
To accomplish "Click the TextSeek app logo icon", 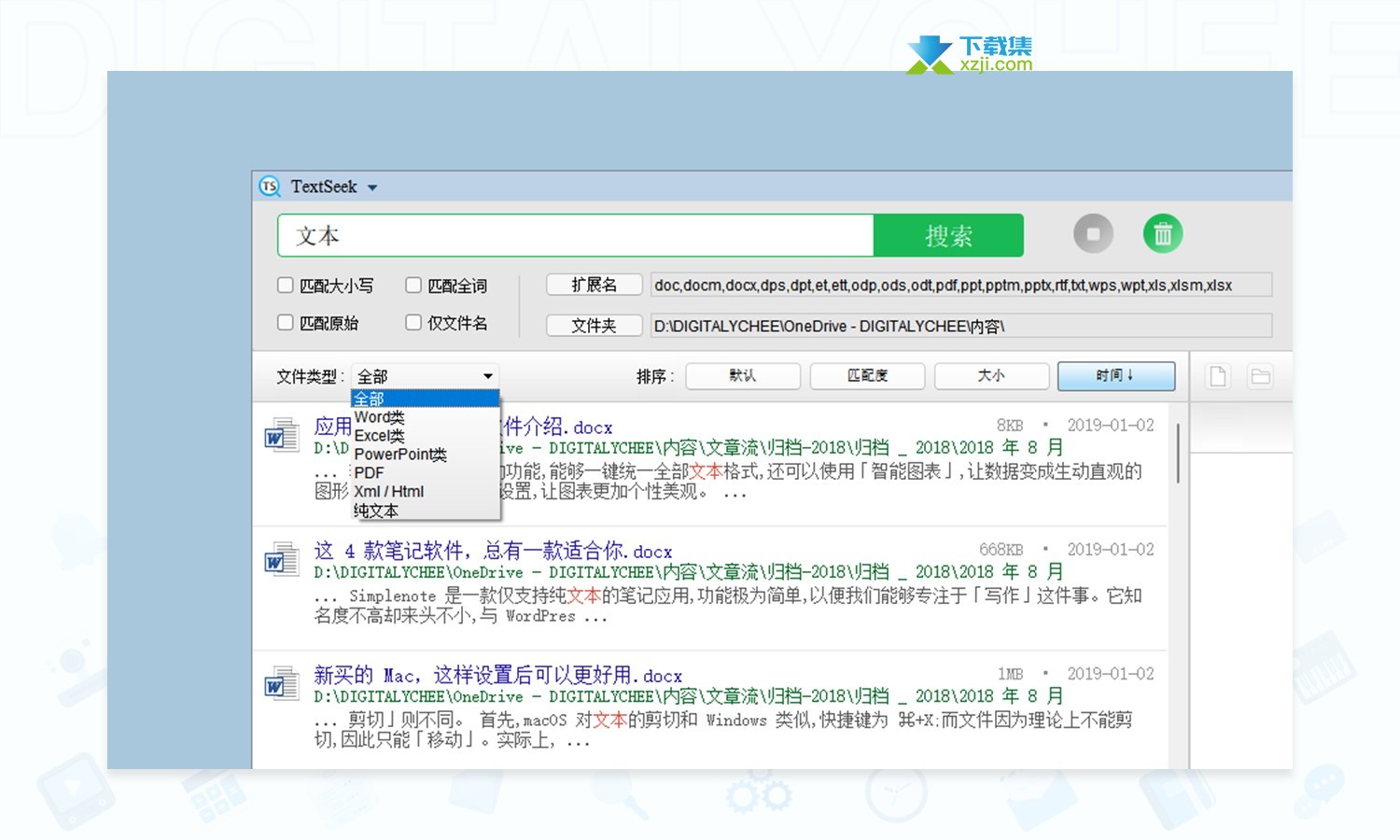I will click(270, 187).
